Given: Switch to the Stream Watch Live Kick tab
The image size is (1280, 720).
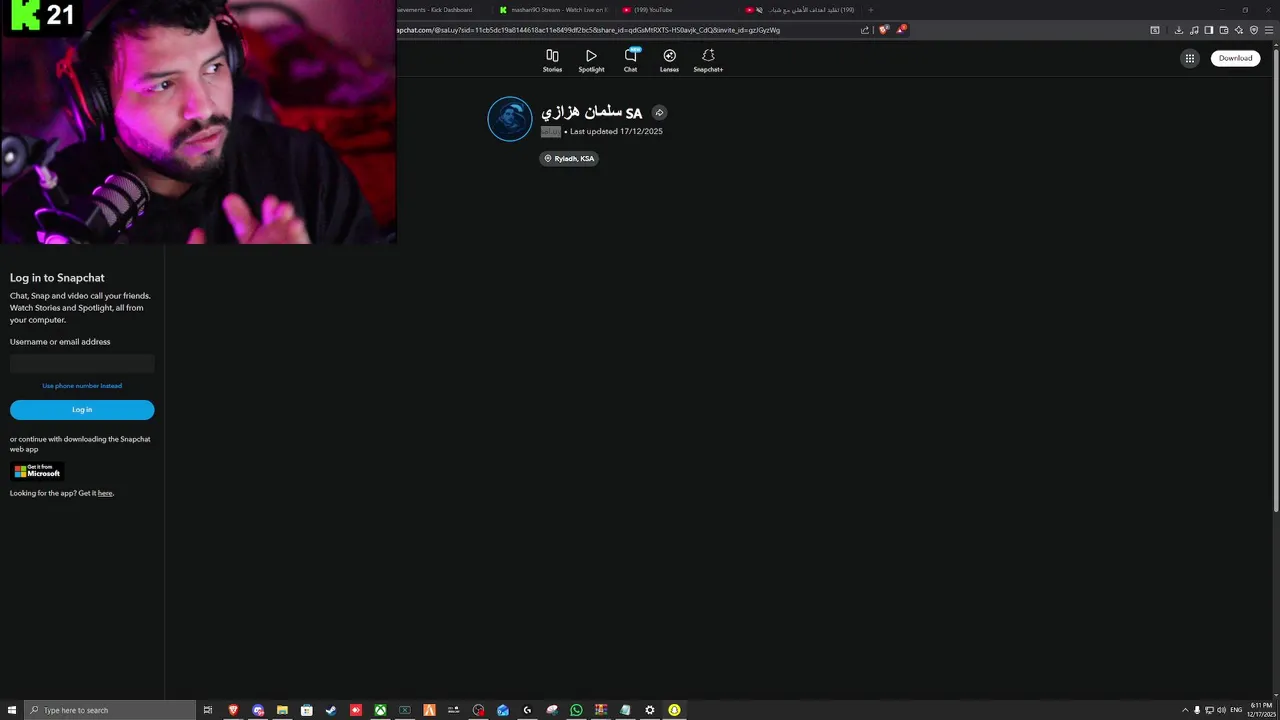Looking at the screenshot, I should pyautogui.click(x=554, y=10).
